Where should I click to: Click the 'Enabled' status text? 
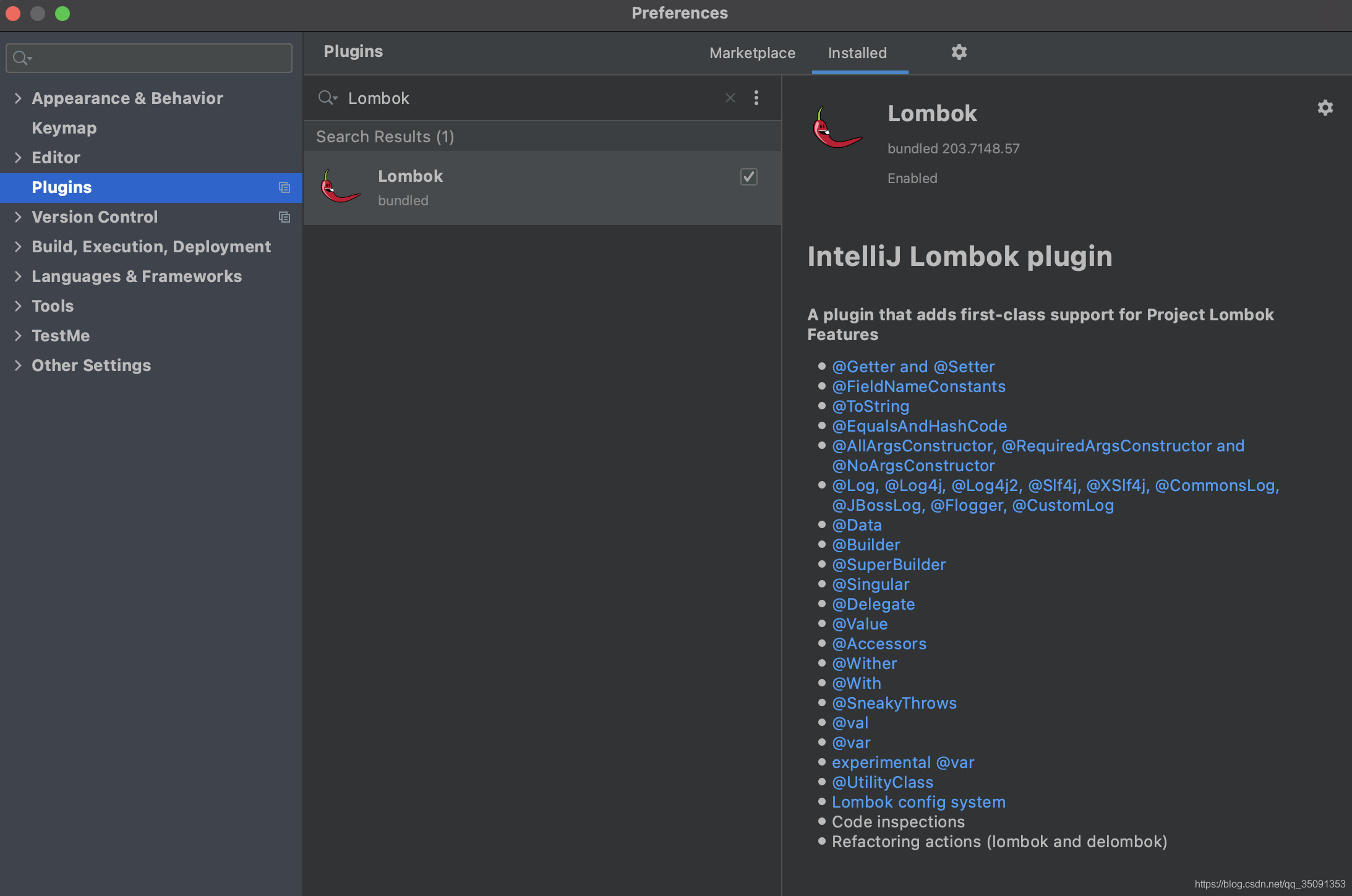912,178
